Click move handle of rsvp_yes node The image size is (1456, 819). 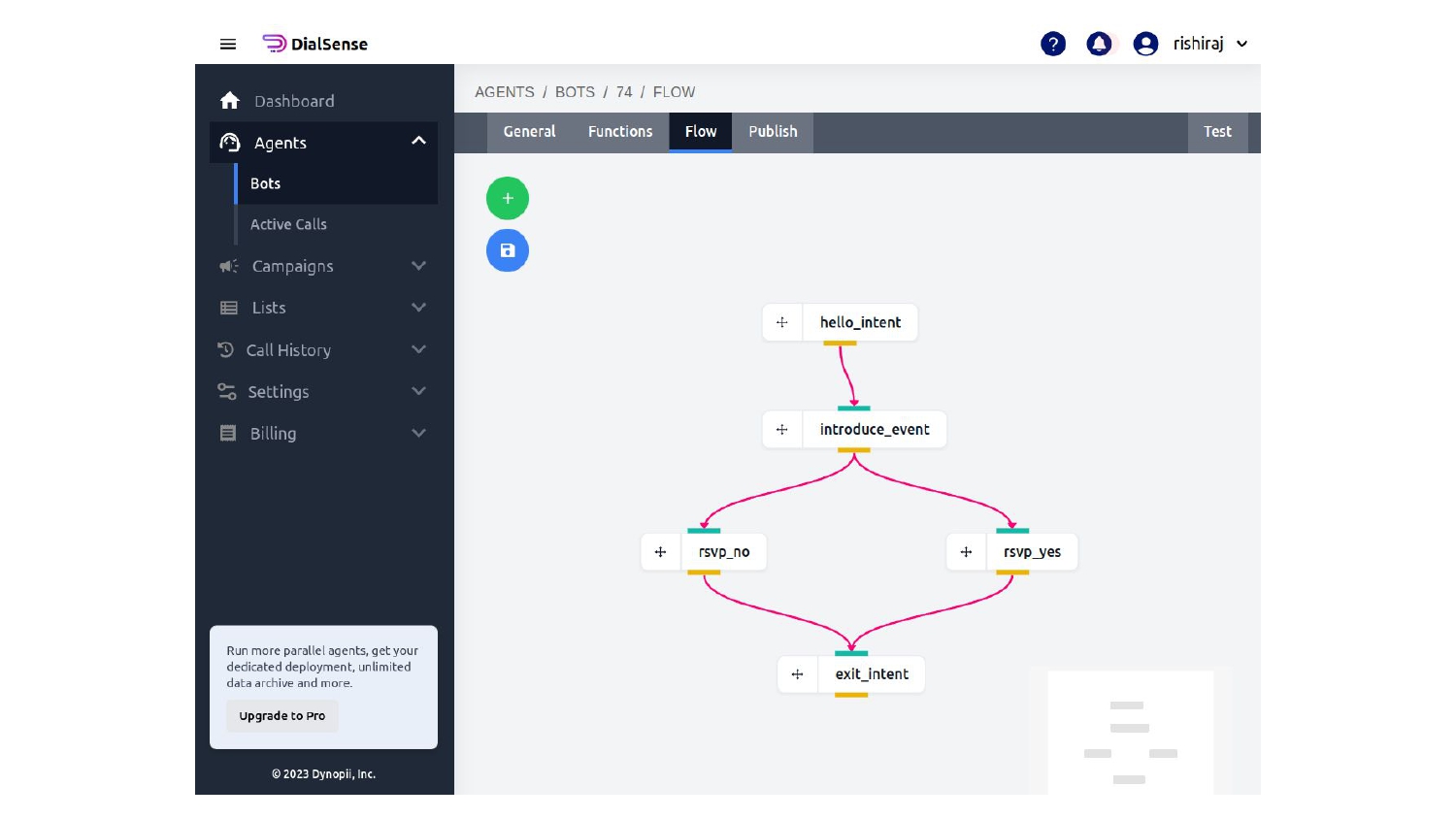tap(967, 552)
